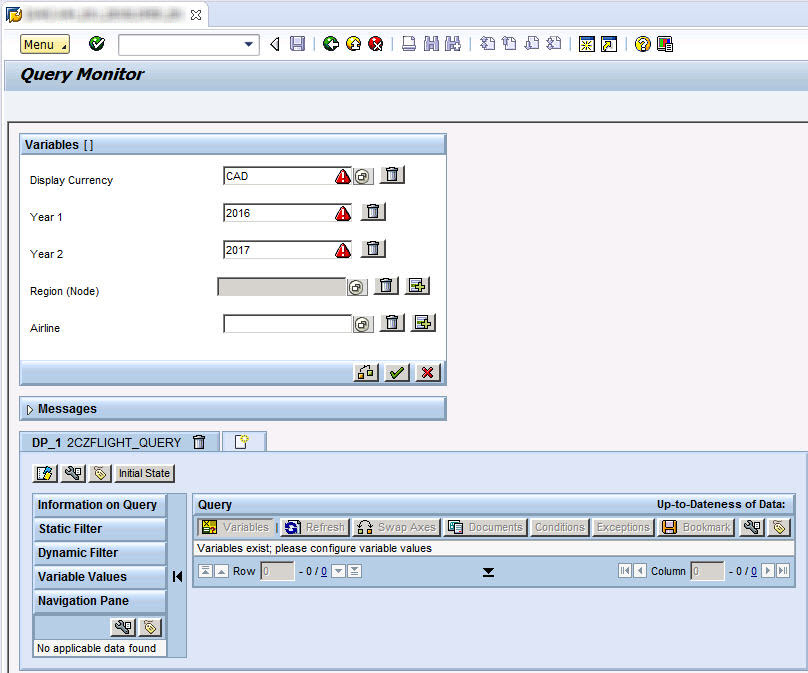Delete the Display Currency value using its trash icon
This screenshot has width=808, height=673.
tap(391, 175)
